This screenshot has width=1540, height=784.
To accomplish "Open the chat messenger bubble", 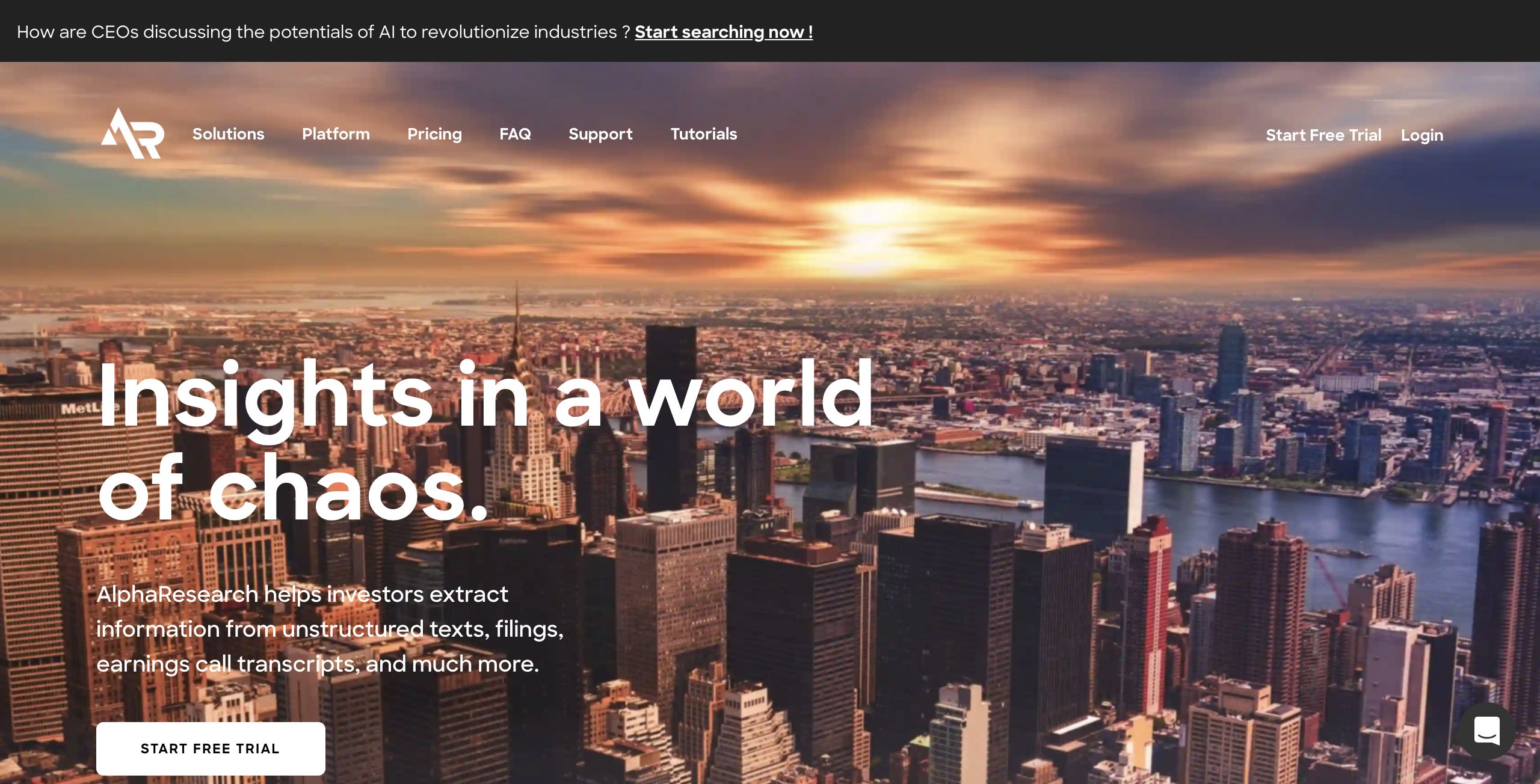I will click(1486, 731).
